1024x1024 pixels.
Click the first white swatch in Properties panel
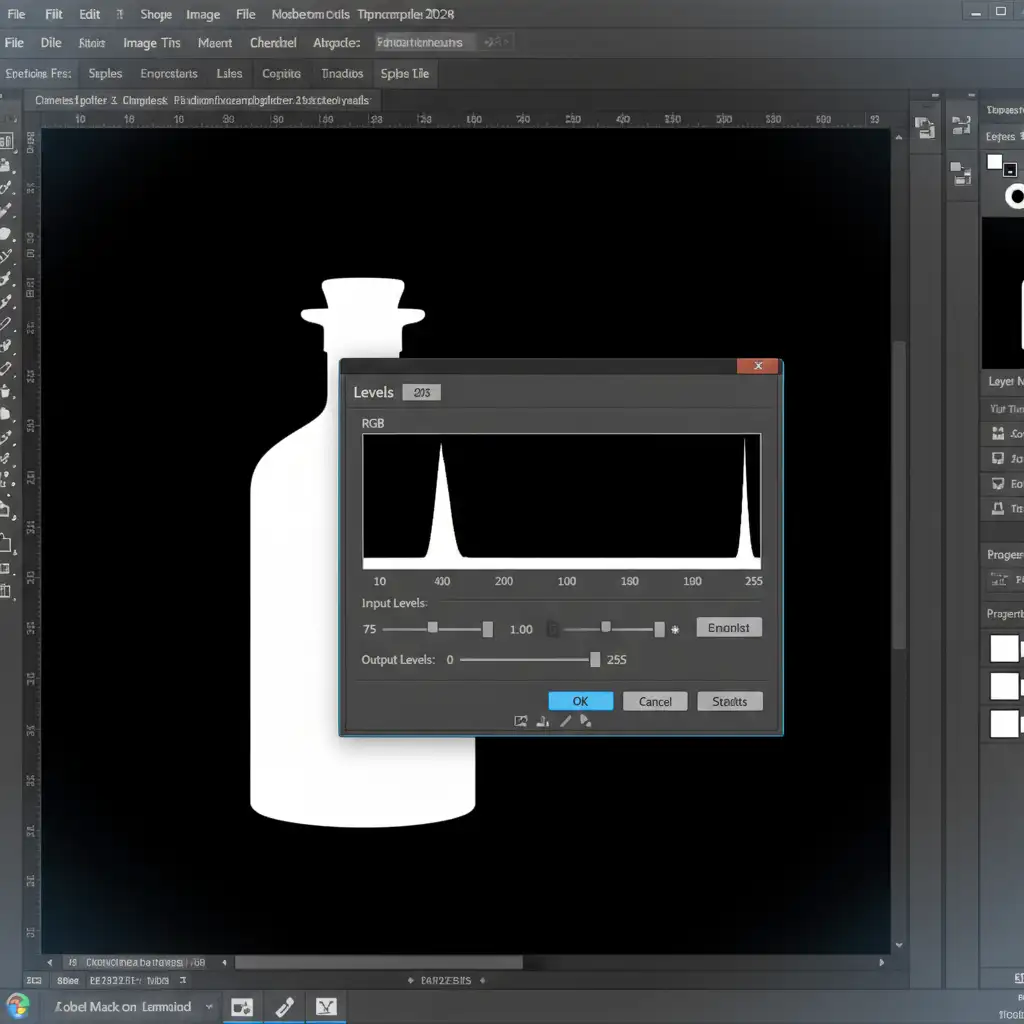[x=1004, y=648]
